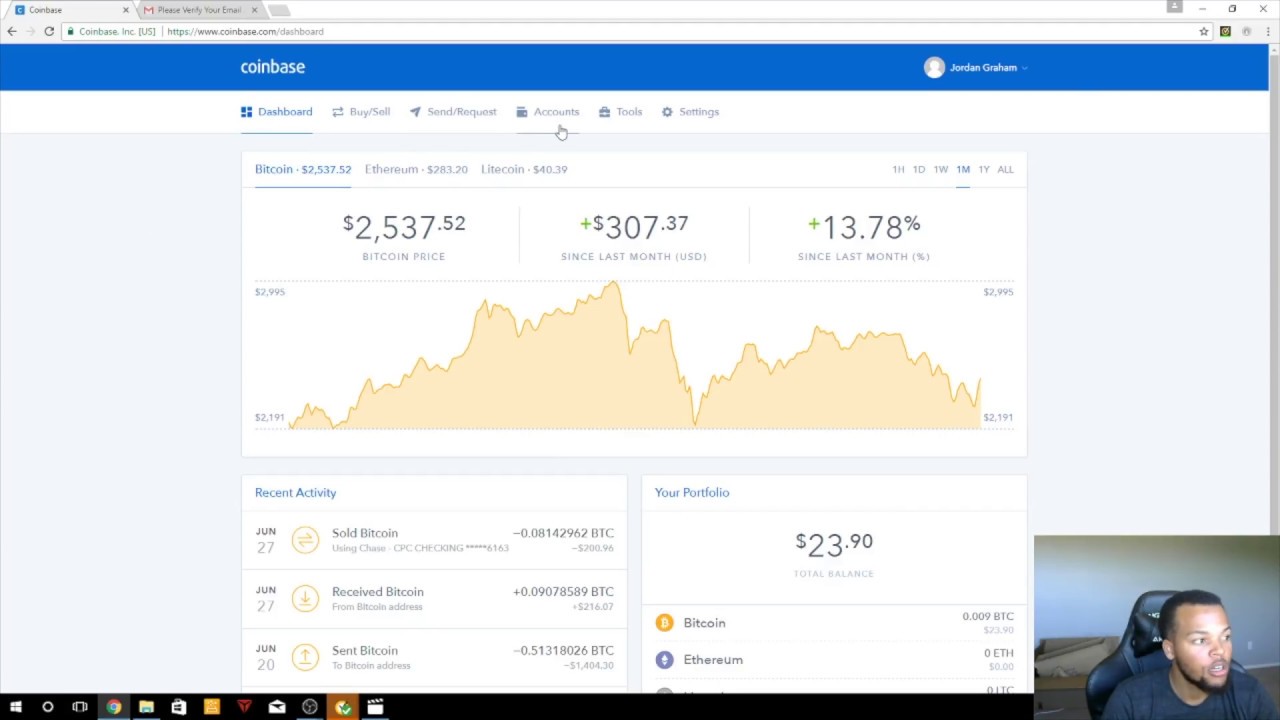
Task: Bookmark this page with the star icon
Action: 1203,31
